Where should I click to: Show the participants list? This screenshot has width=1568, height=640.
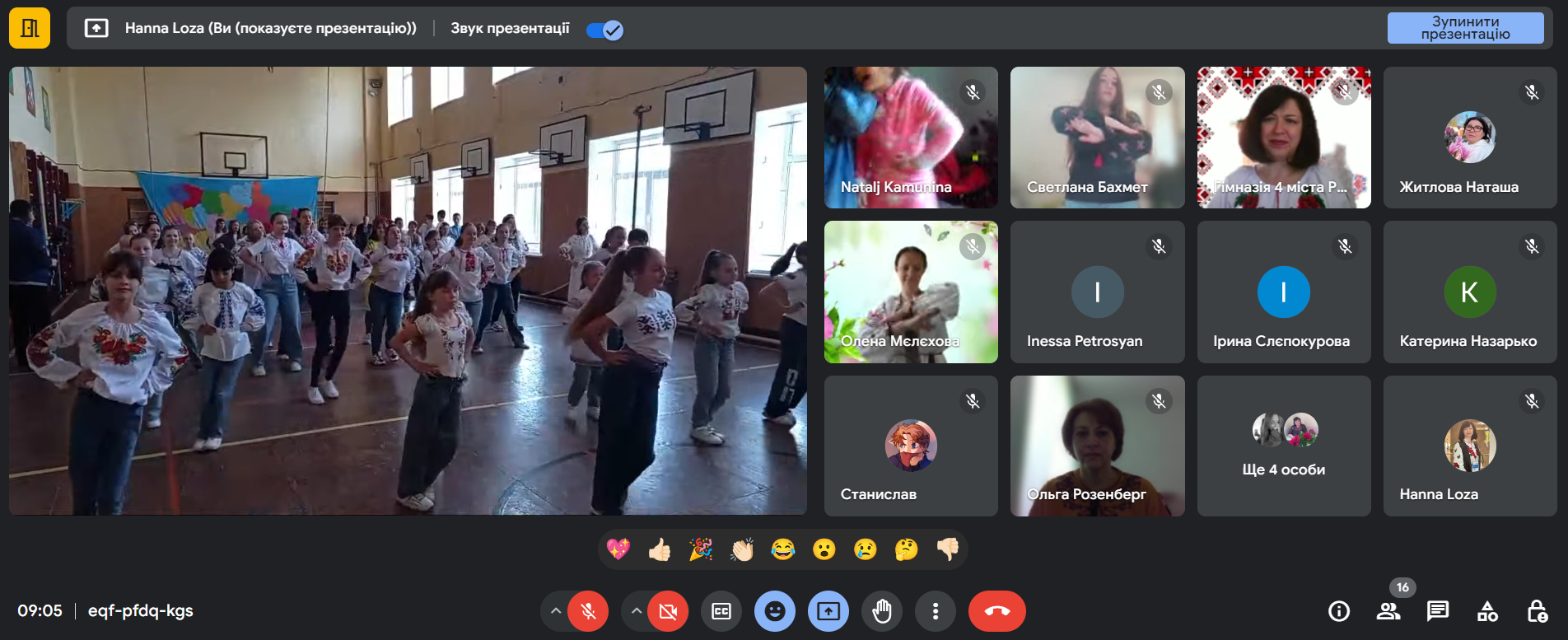coord(1388,611)
